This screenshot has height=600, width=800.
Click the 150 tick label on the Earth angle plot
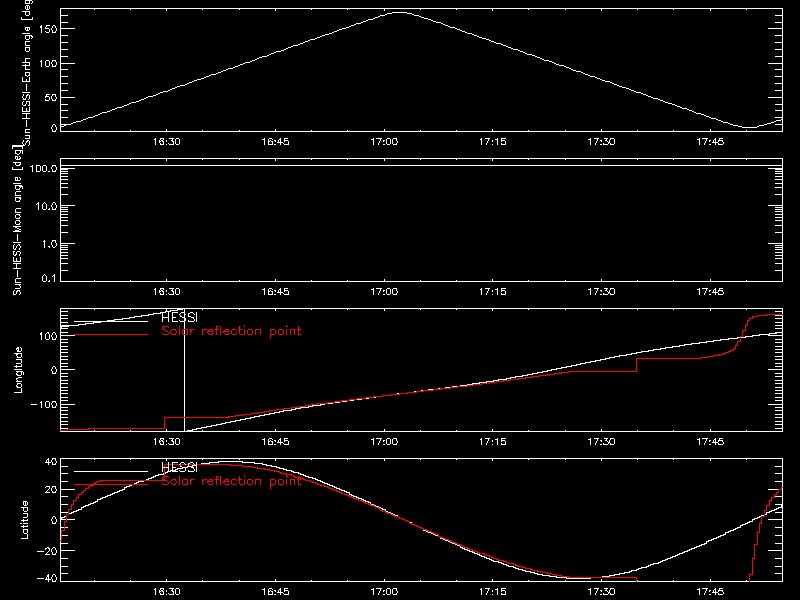click(x=47, y=29)
